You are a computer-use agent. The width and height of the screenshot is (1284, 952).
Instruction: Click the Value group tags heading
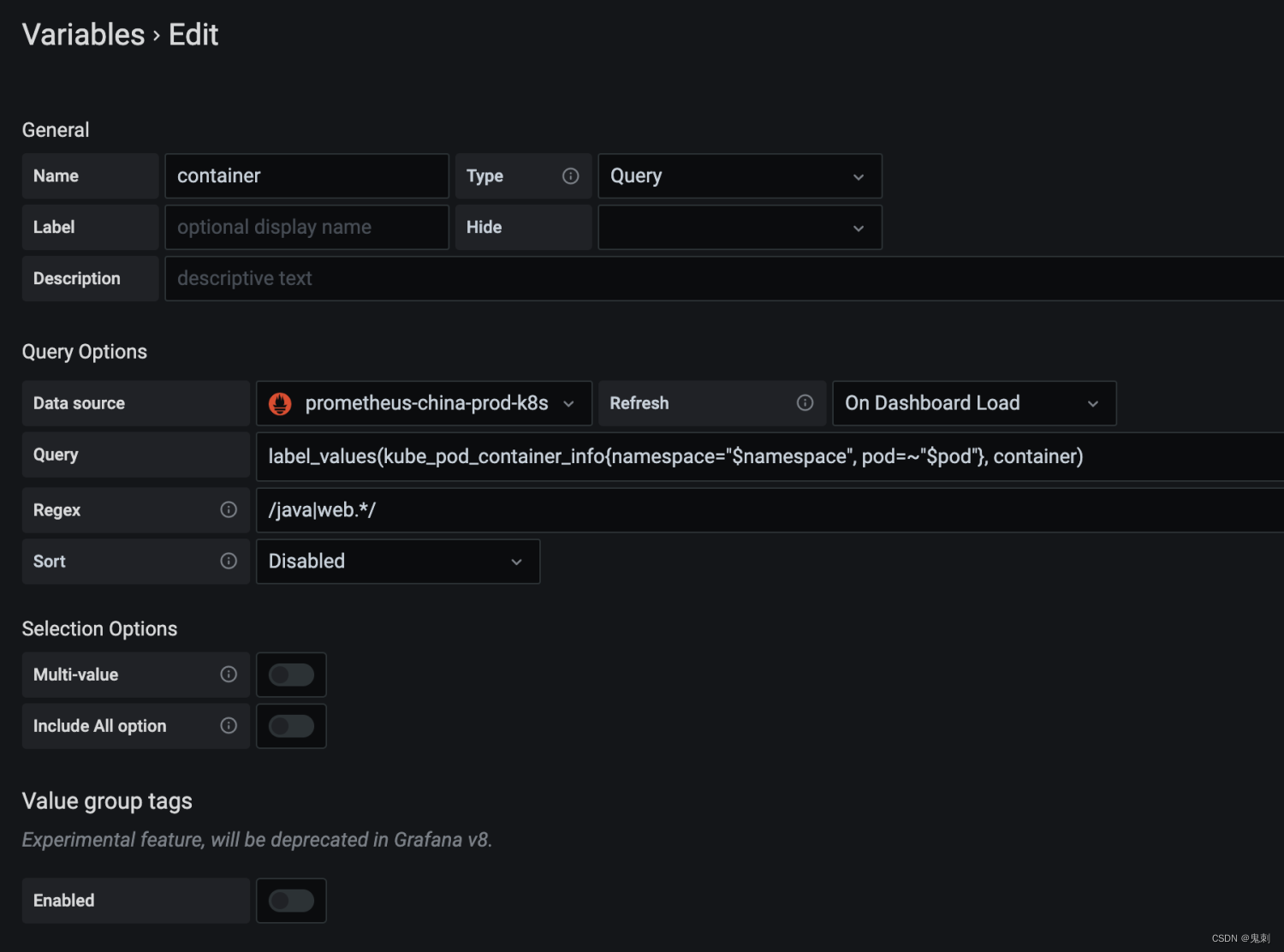click(107, 801)
